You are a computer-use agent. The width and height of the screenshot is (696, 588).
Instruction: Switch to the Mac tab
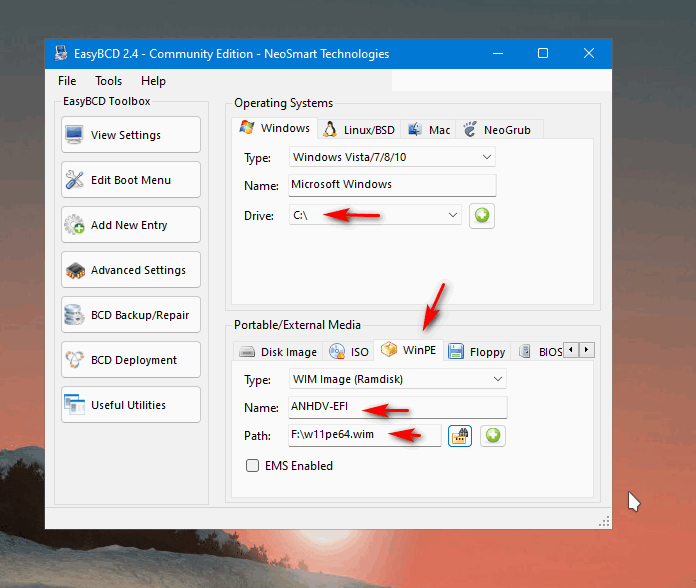pos(428,130)
